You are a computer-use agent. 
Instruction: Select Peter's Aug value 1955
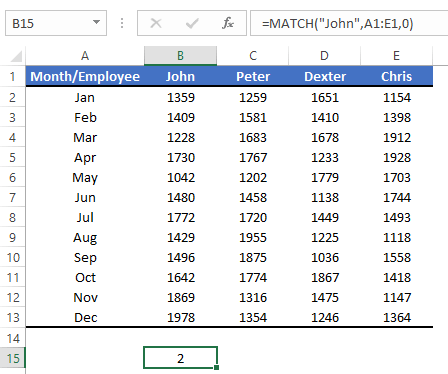click(253, 237)
